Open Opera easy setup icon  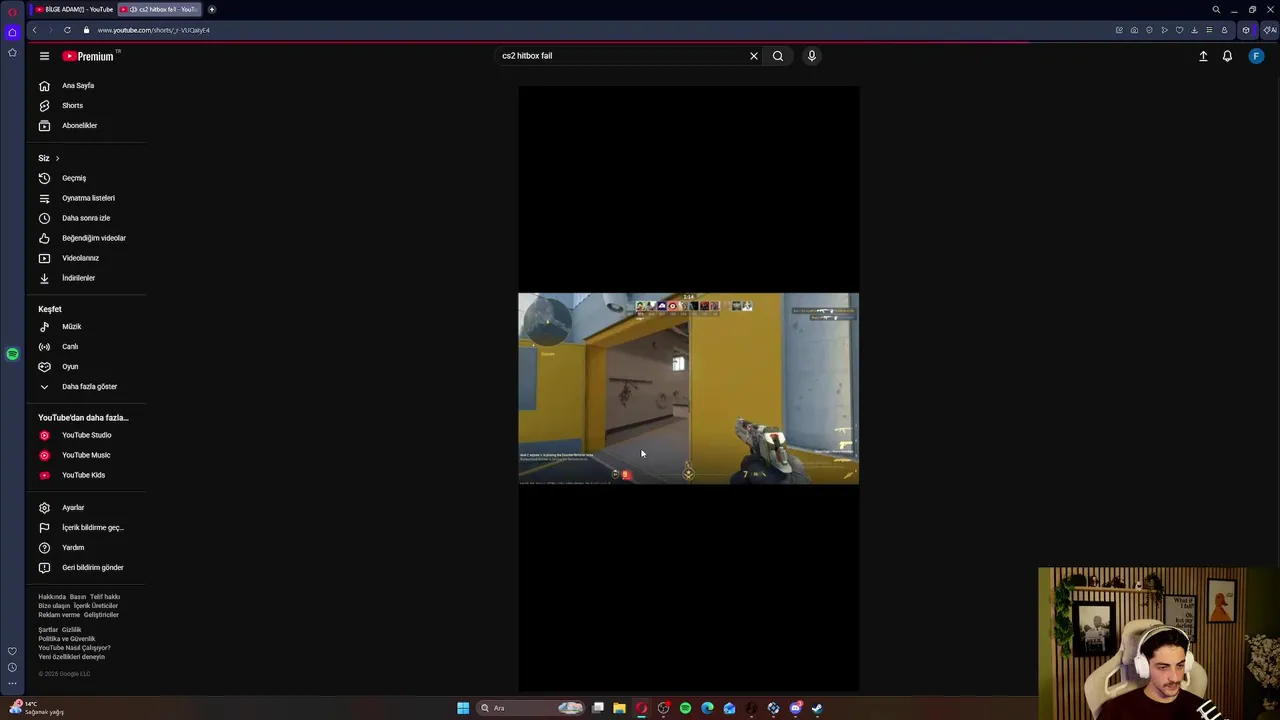pyautogui.click(x=1209, y=30)
